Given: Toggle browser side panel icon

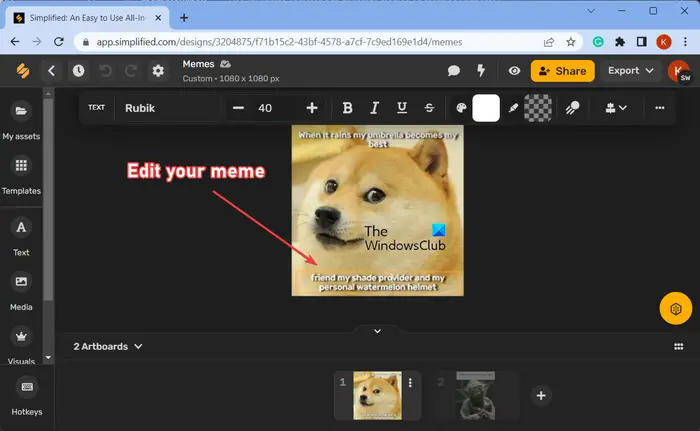Looking at the screenshot, I should coord(642,42).
